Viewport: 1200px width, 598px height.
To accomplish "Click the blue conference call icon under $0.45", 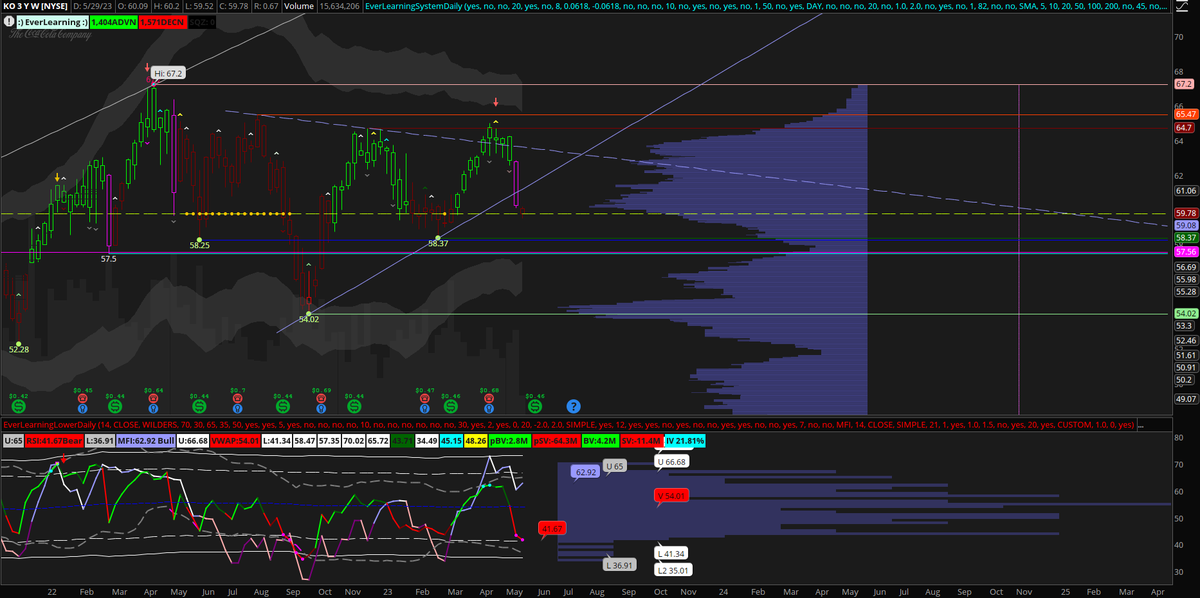I will 83,408.
